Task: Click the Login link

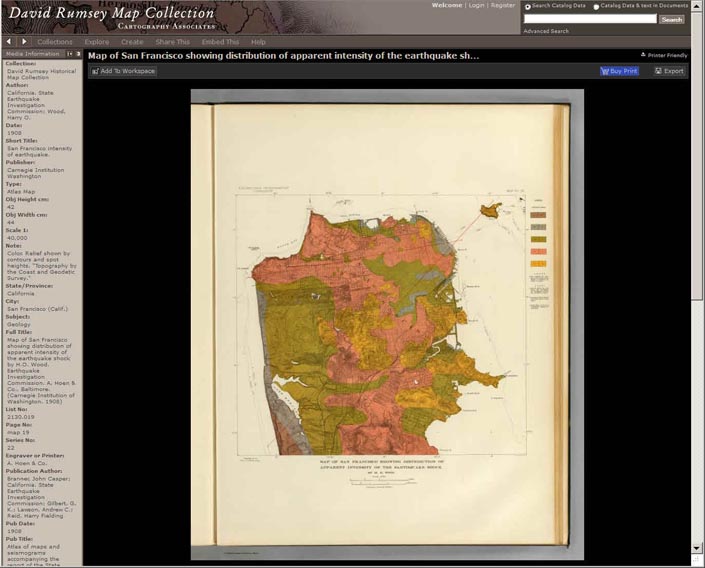Action: (x=476, y=5)
